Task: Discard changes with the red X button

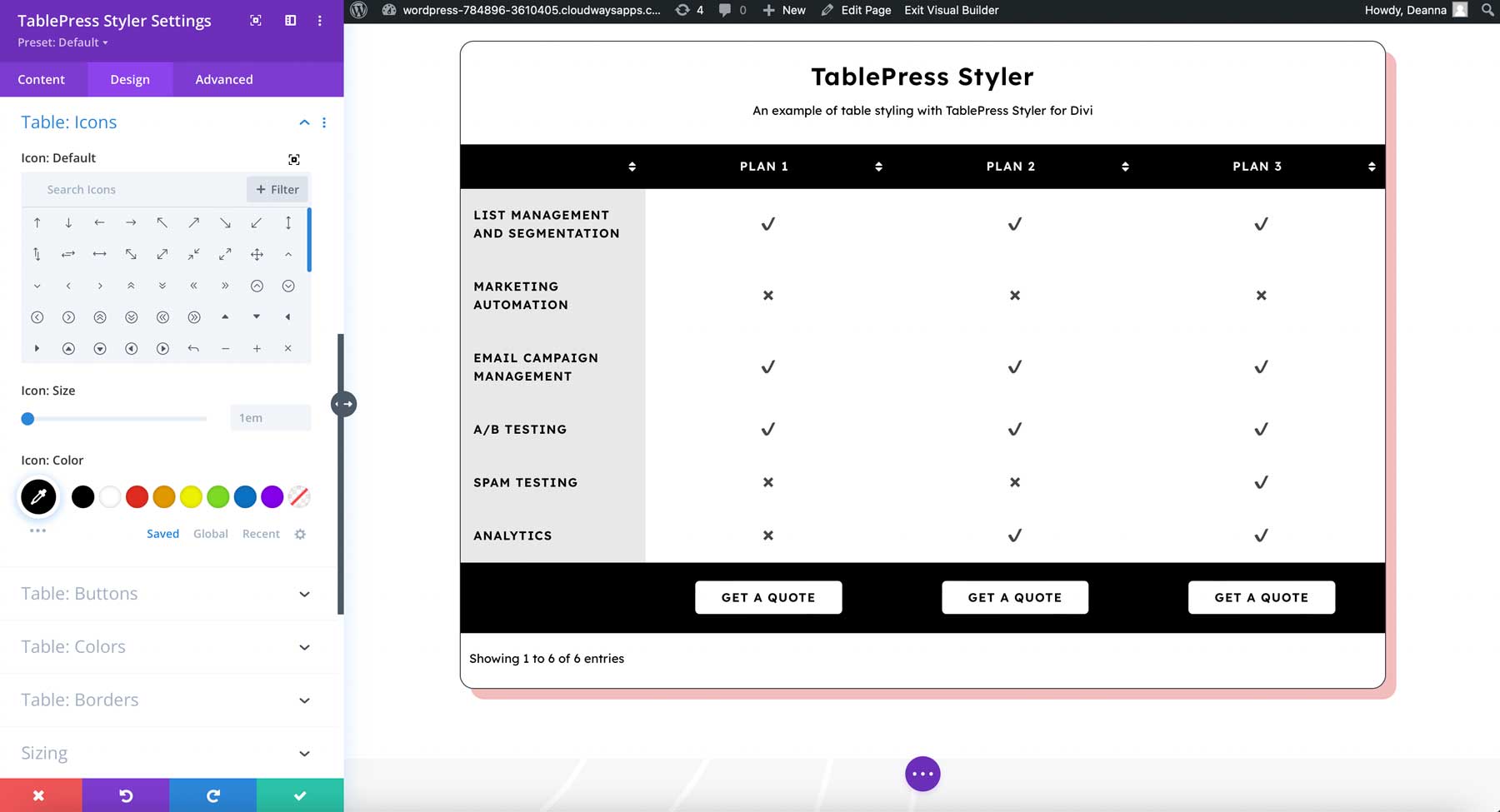Action: [x=41, y=795]
